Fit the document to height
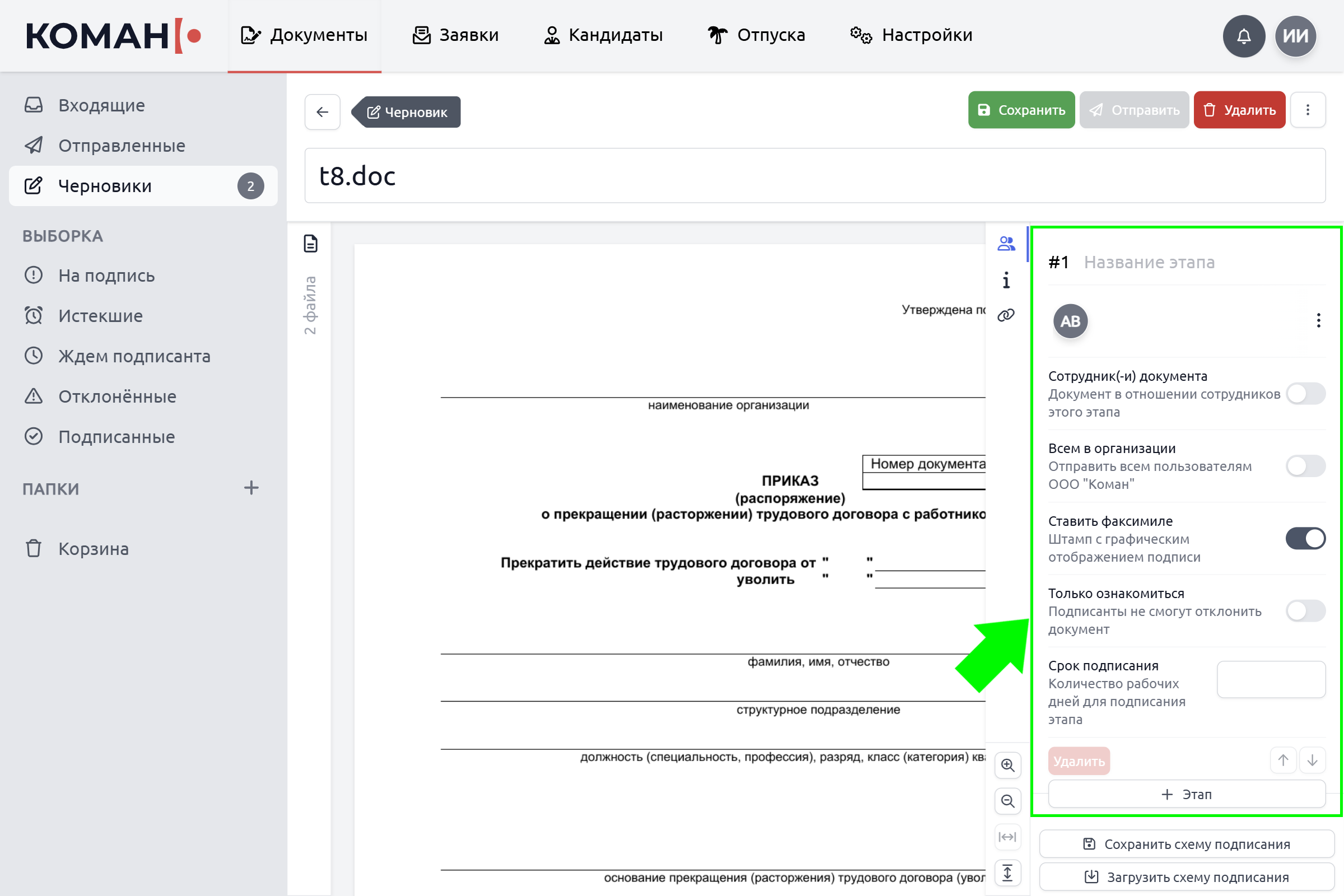1344x896 pixels. coord(1007,873)
